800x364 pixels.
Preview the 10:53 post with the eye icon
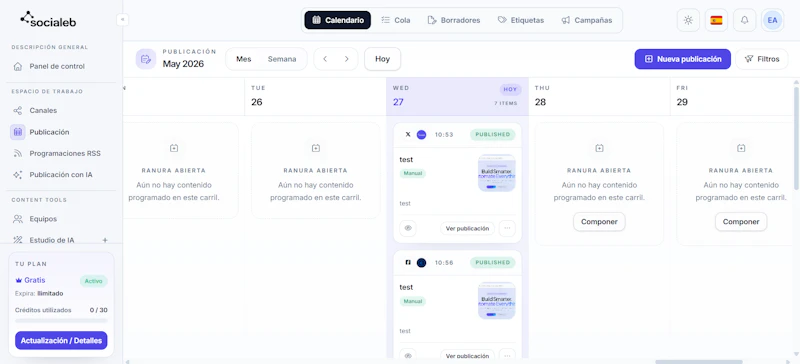click(x=408, y=228)
